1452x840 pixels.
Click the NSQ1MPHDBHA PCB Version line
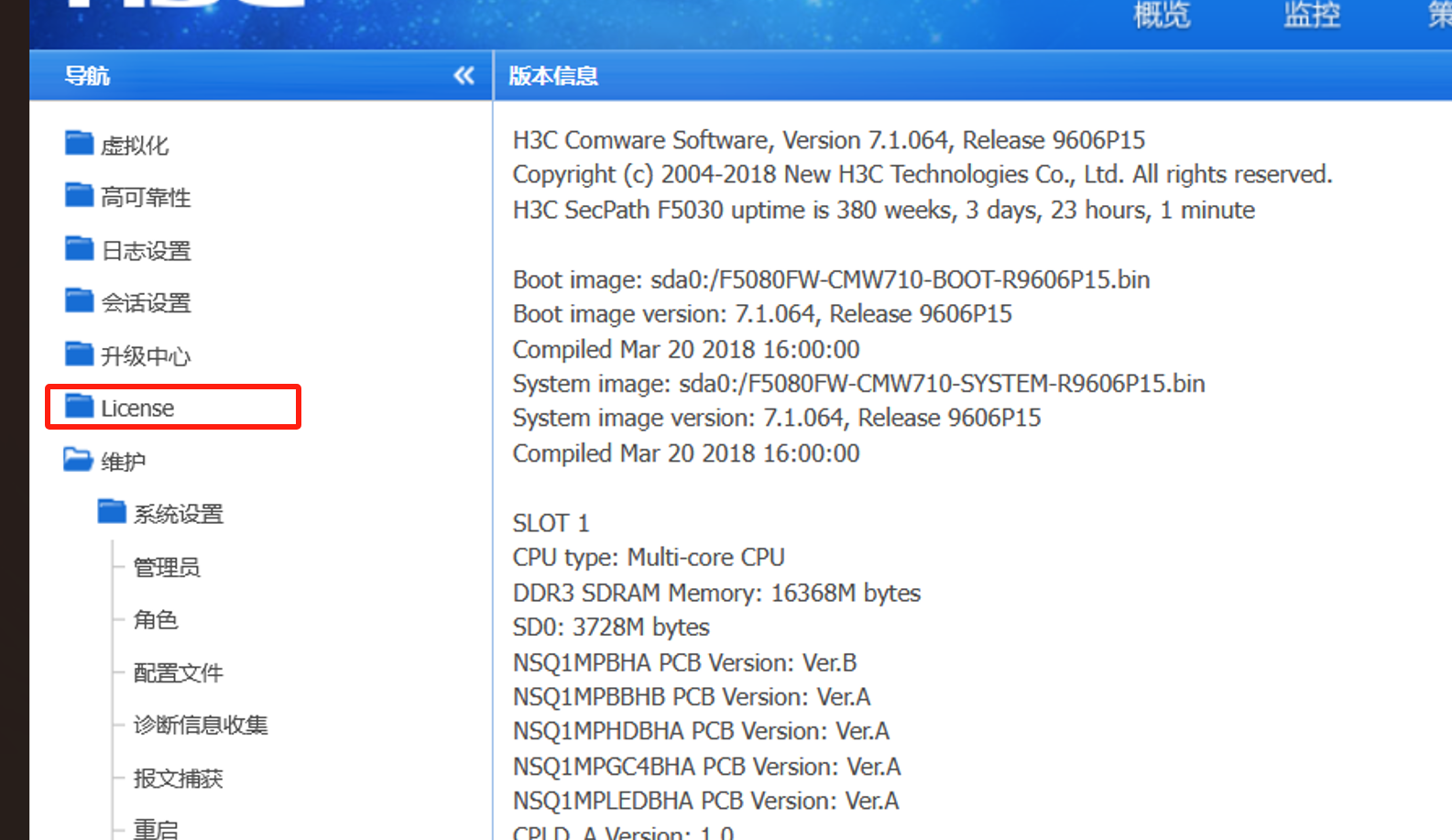702,731
